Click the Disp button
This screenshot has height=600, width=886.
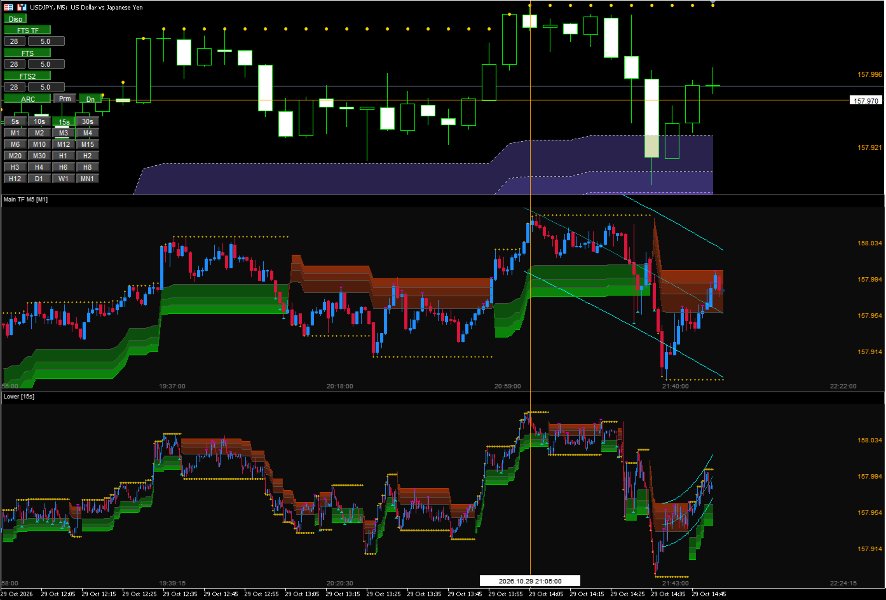pos(15,19)
